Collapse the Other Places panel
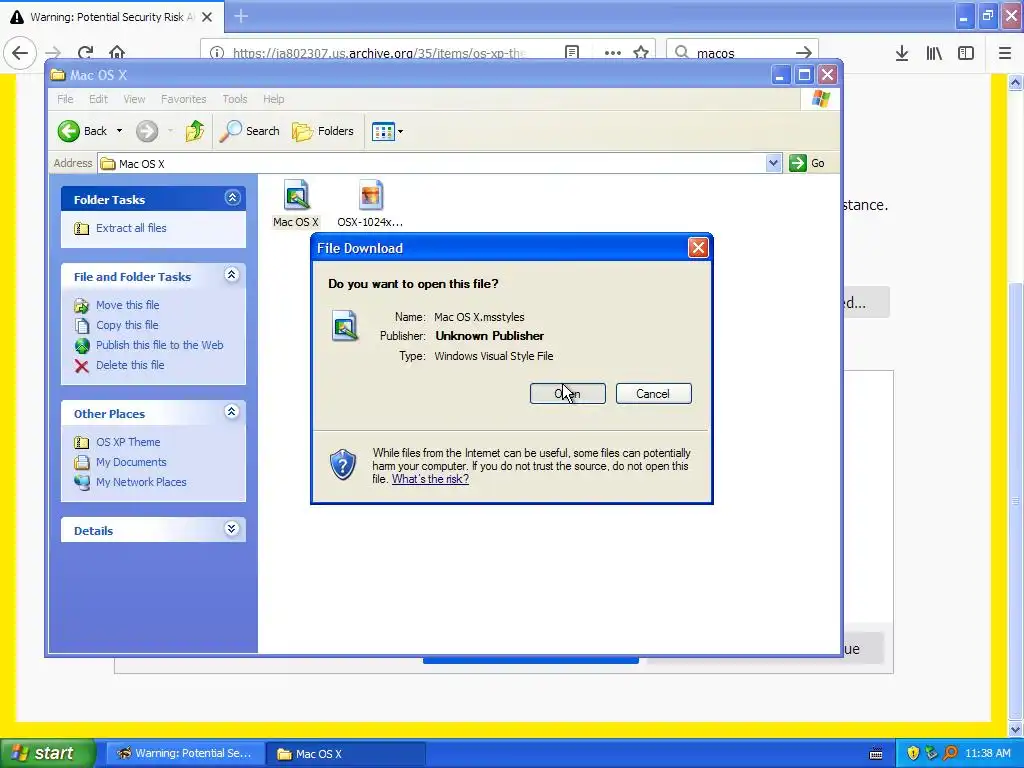Screen dimensions: 1024x768 coord(232,412)
